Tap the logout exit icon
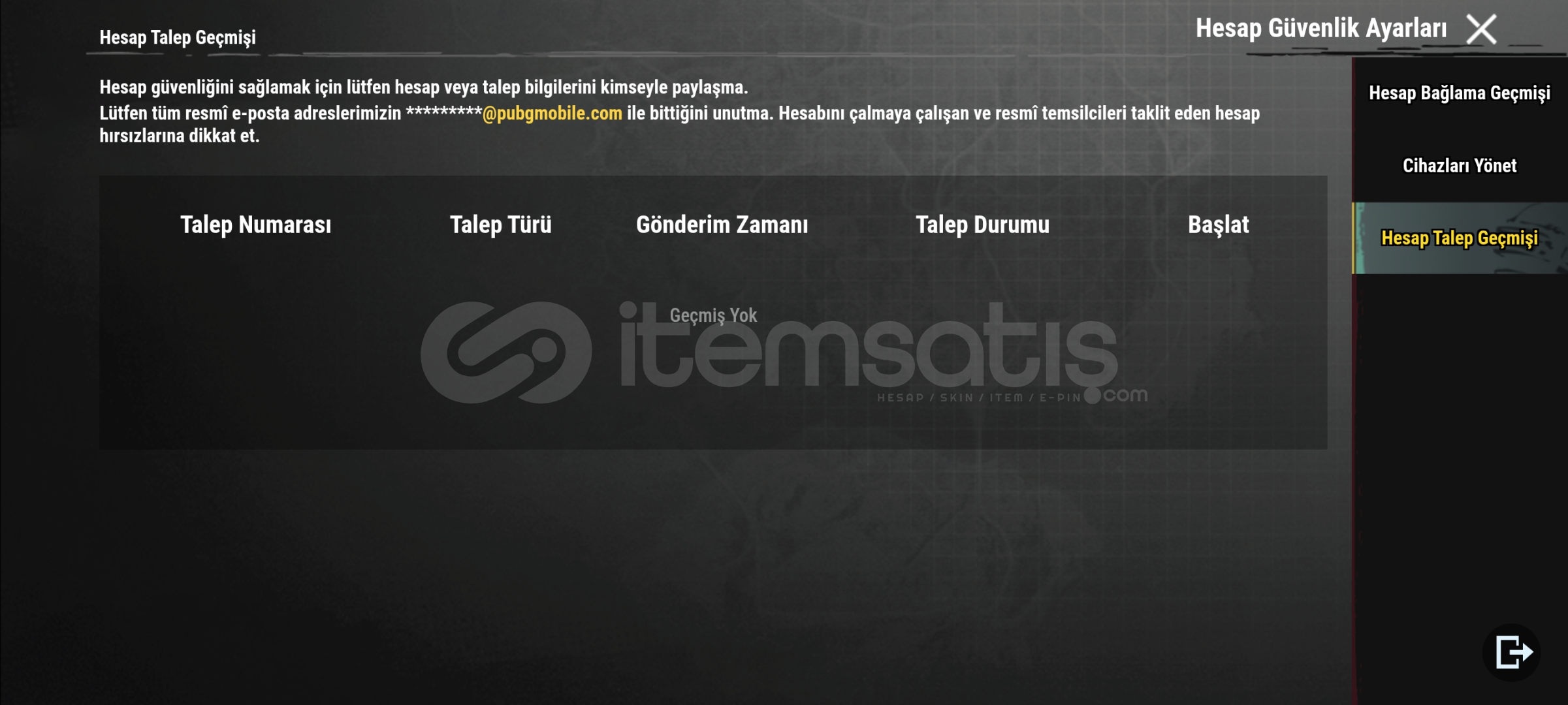 pos(1512,652)
